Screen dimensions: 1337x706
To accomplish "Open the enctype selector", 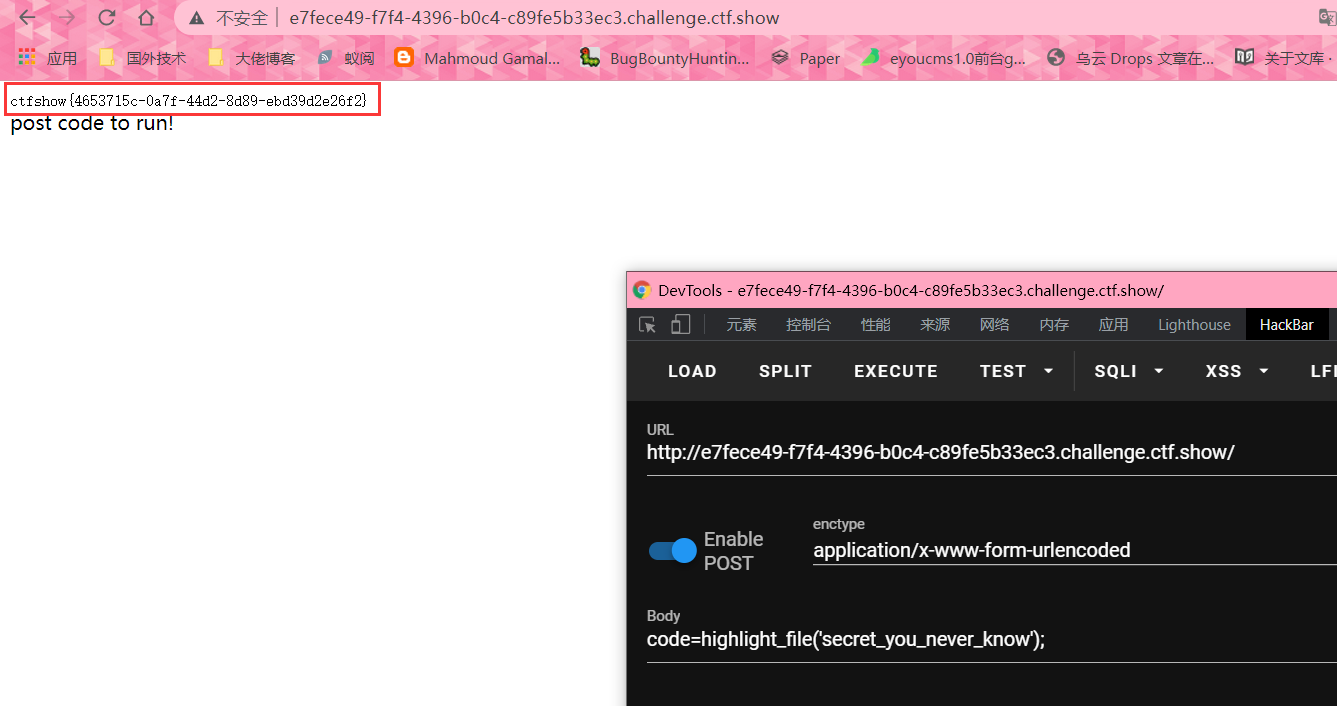I will 1075,550.
